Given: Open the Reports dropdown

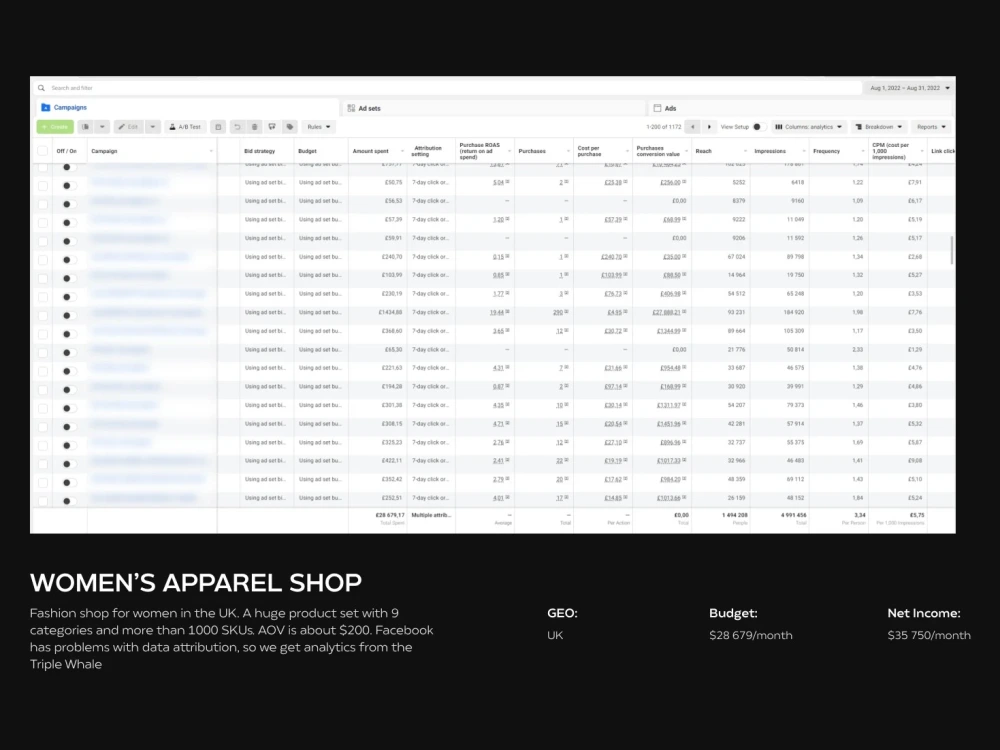Looking at the screenshot, I should 931,127.
